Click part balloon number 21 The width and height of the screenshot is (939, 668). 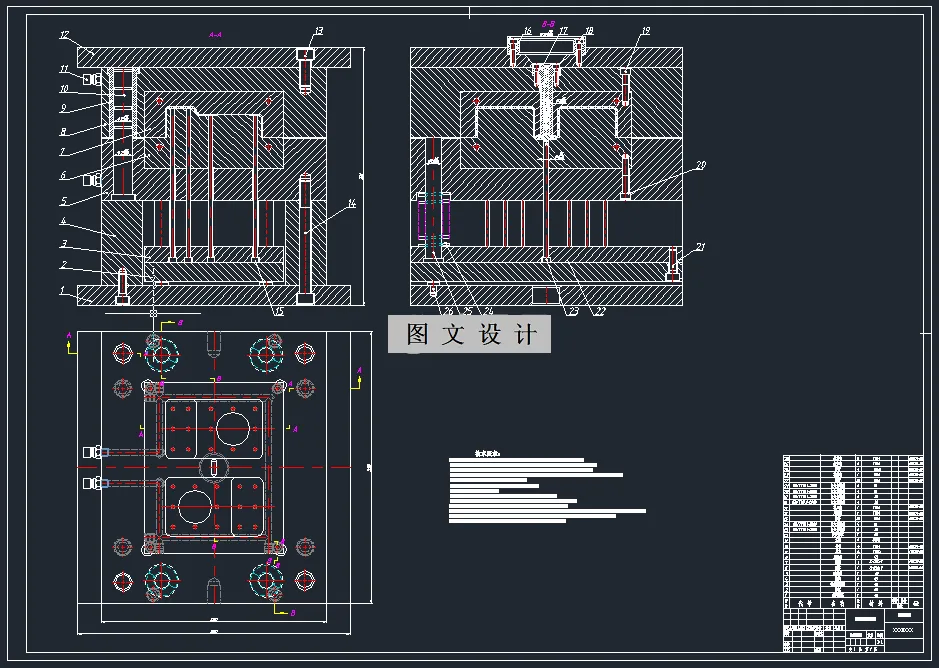tap(701, 246)
